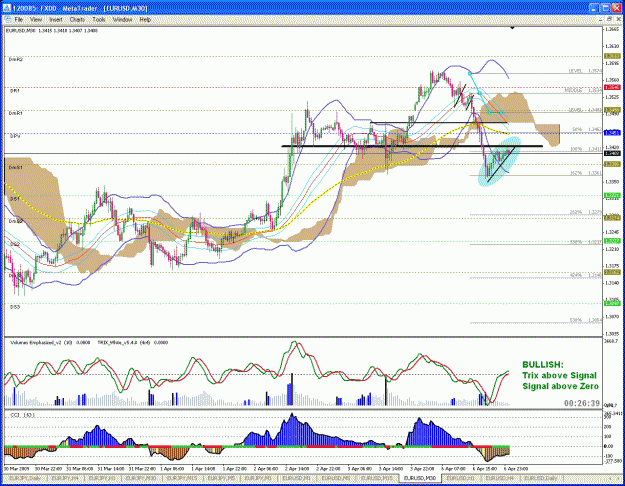The image size is (625, 486).
Task: Click the CCI indicator window label
Action: [x=22, y=415]
